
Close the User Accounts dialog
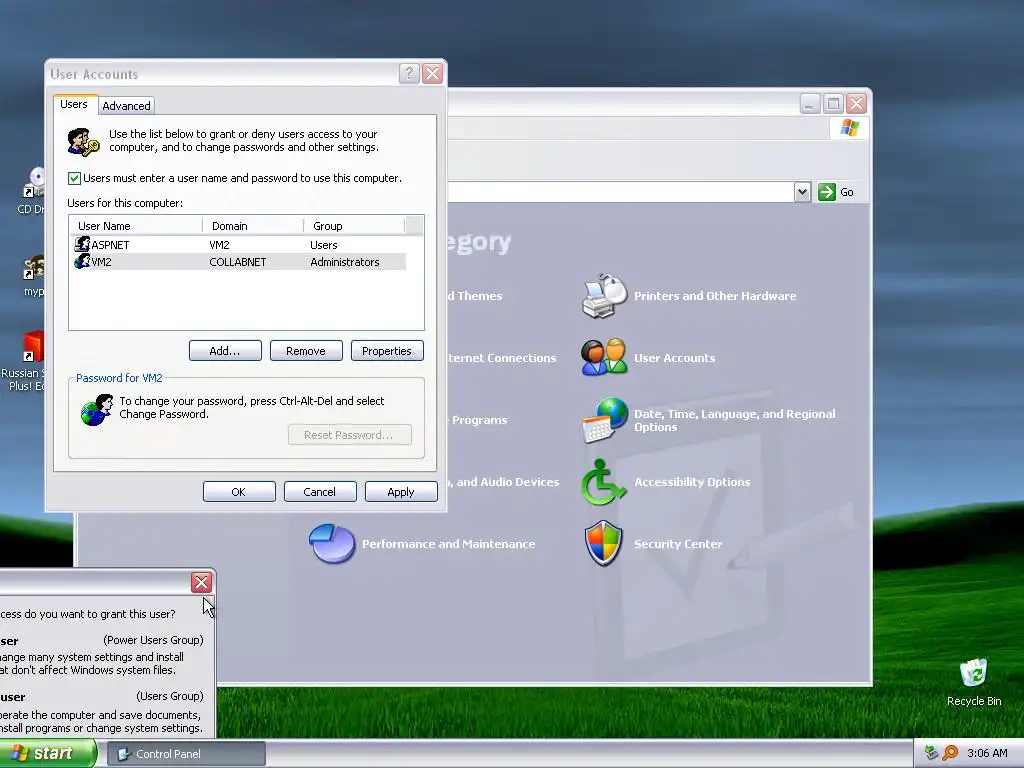tap(432, 73)
